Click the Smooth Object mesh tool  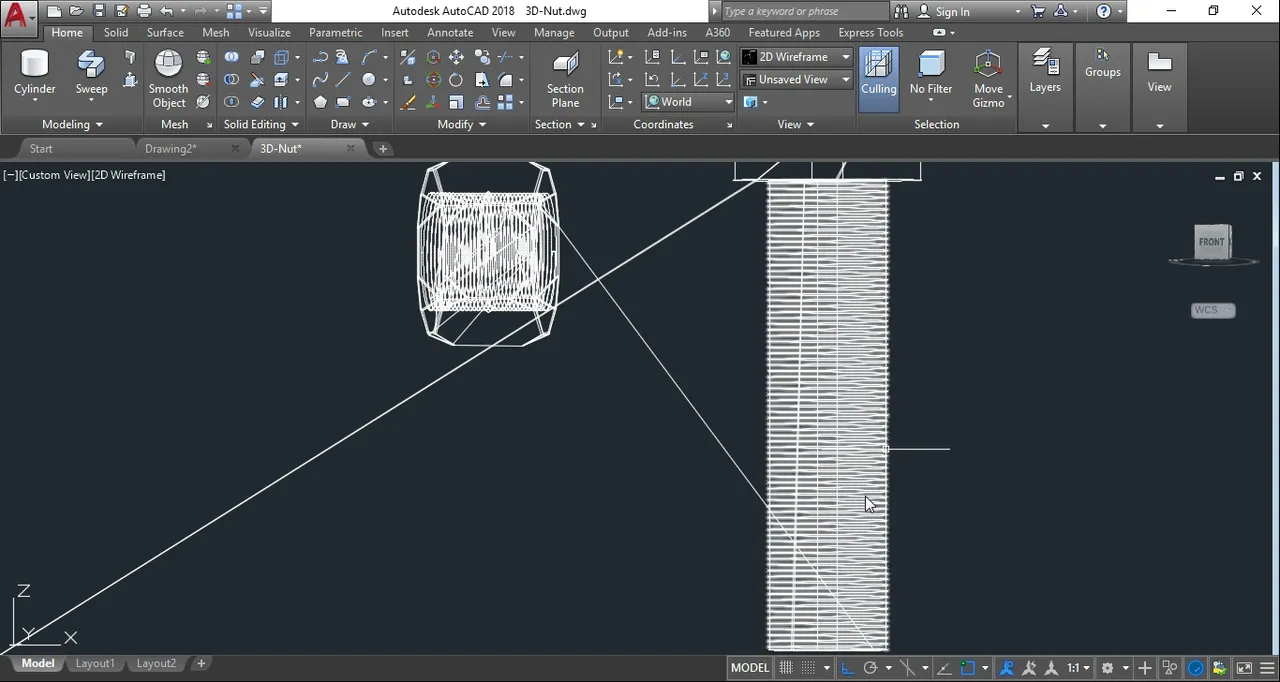[169, 79]
